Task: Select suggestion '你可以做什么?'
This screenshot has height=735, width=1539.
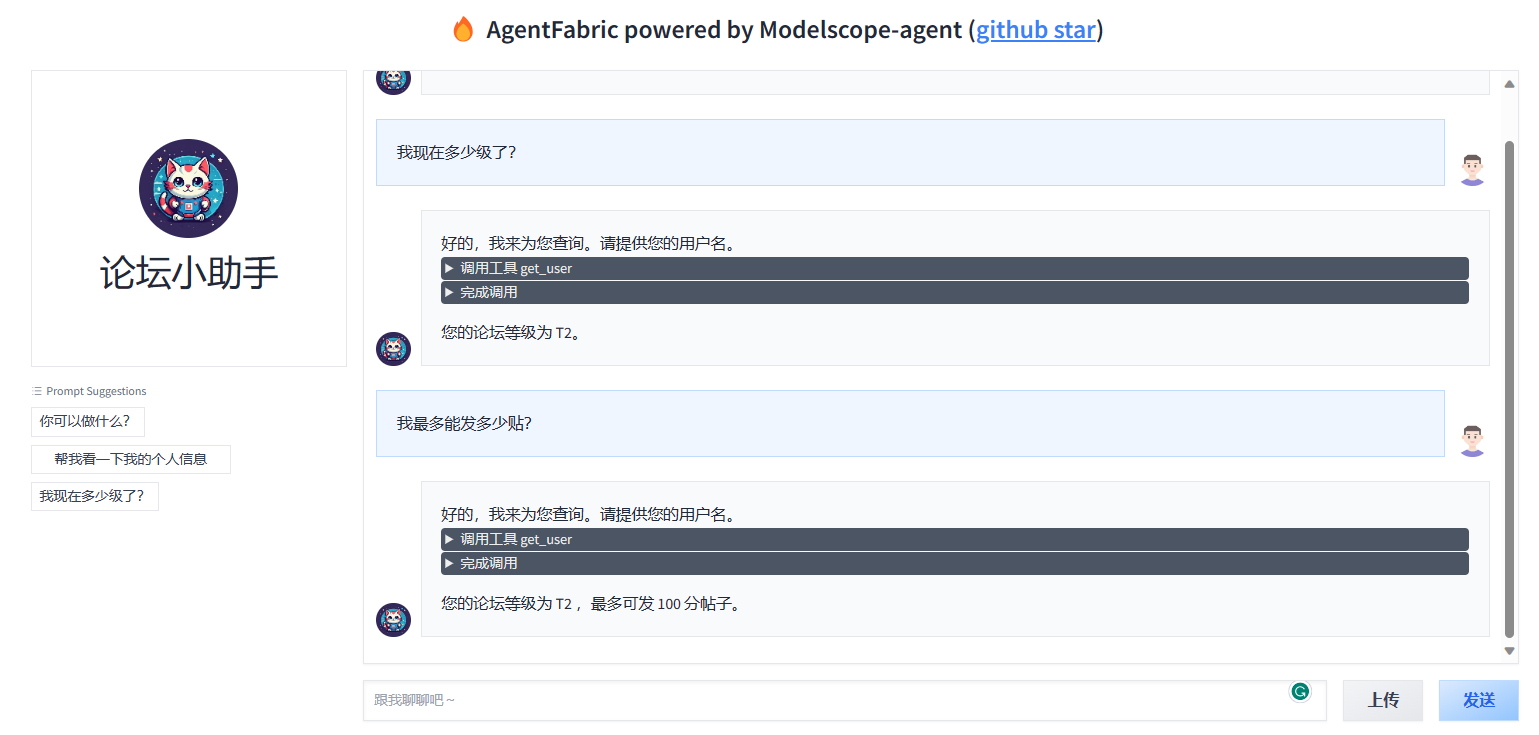Action: [87, 422]
